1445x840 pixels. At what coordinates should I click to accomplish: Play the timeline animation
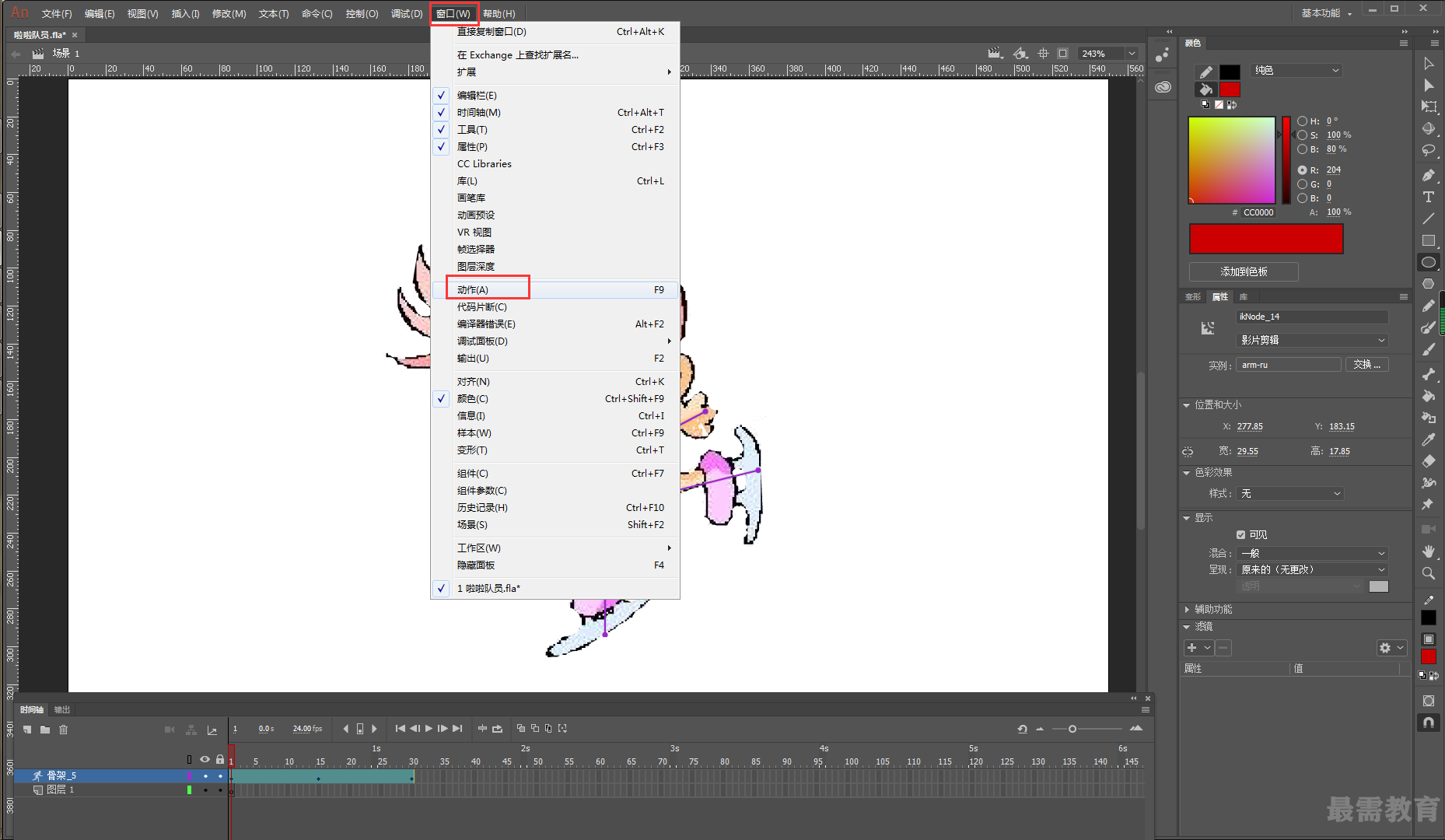click(x=429, y=729)
